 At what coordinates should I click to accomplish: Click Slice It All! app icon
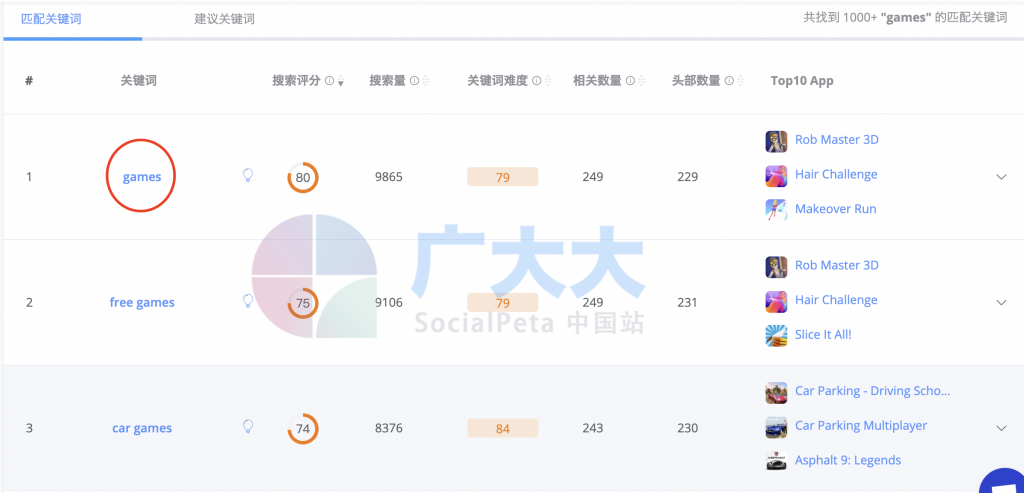tap(776, 335)
